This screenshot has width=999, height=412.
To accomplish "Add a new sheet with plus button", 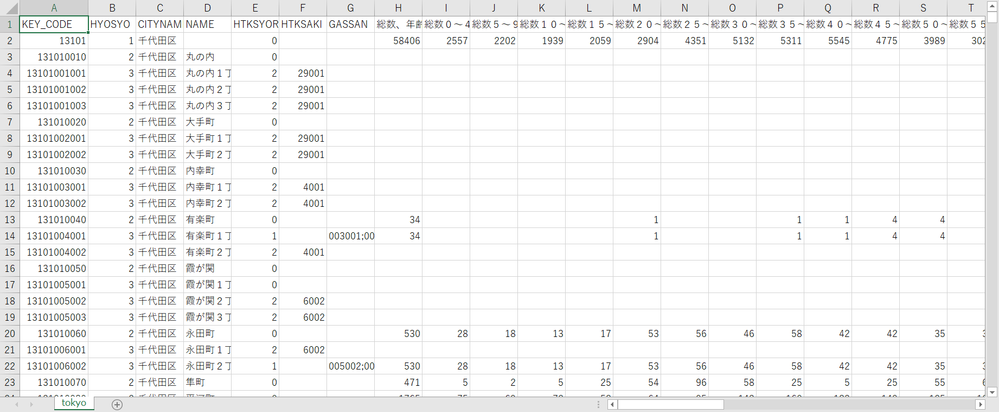I will click(x=117, y=404).
